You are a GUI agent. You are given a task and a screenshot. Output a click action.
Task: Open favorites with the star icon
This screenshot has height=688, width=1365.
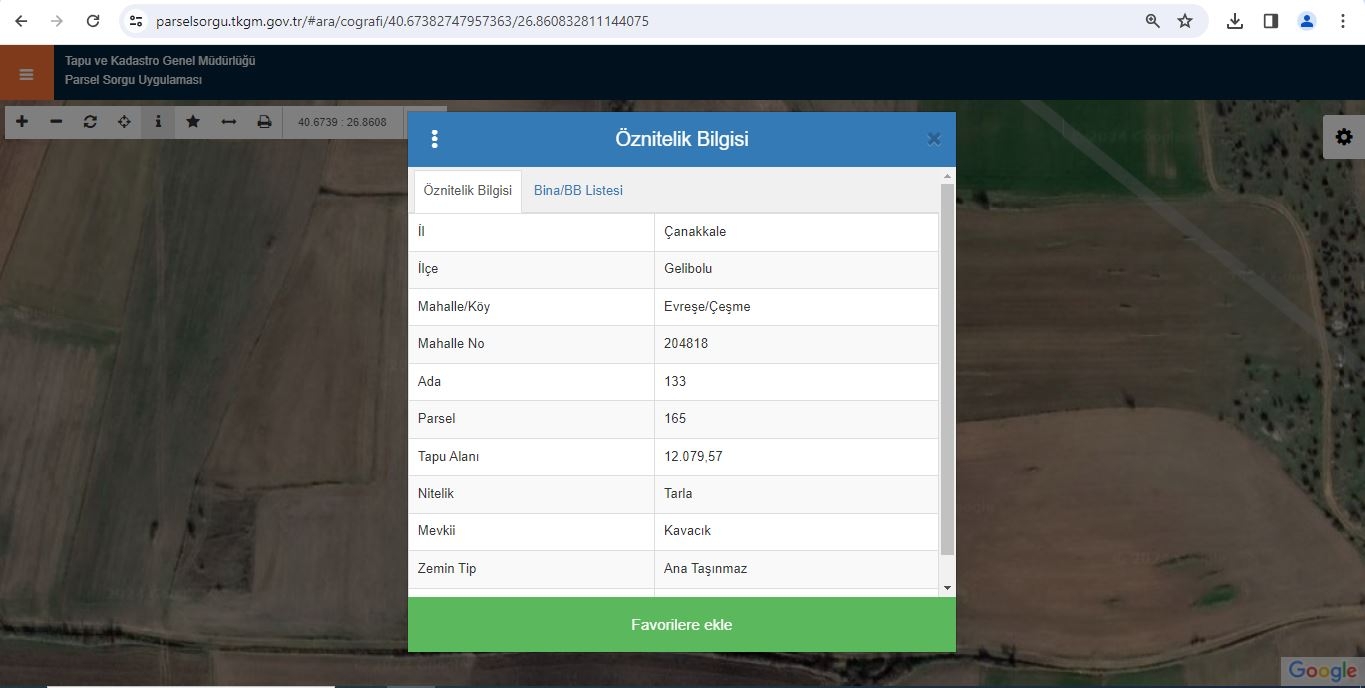tap(193, 122)
